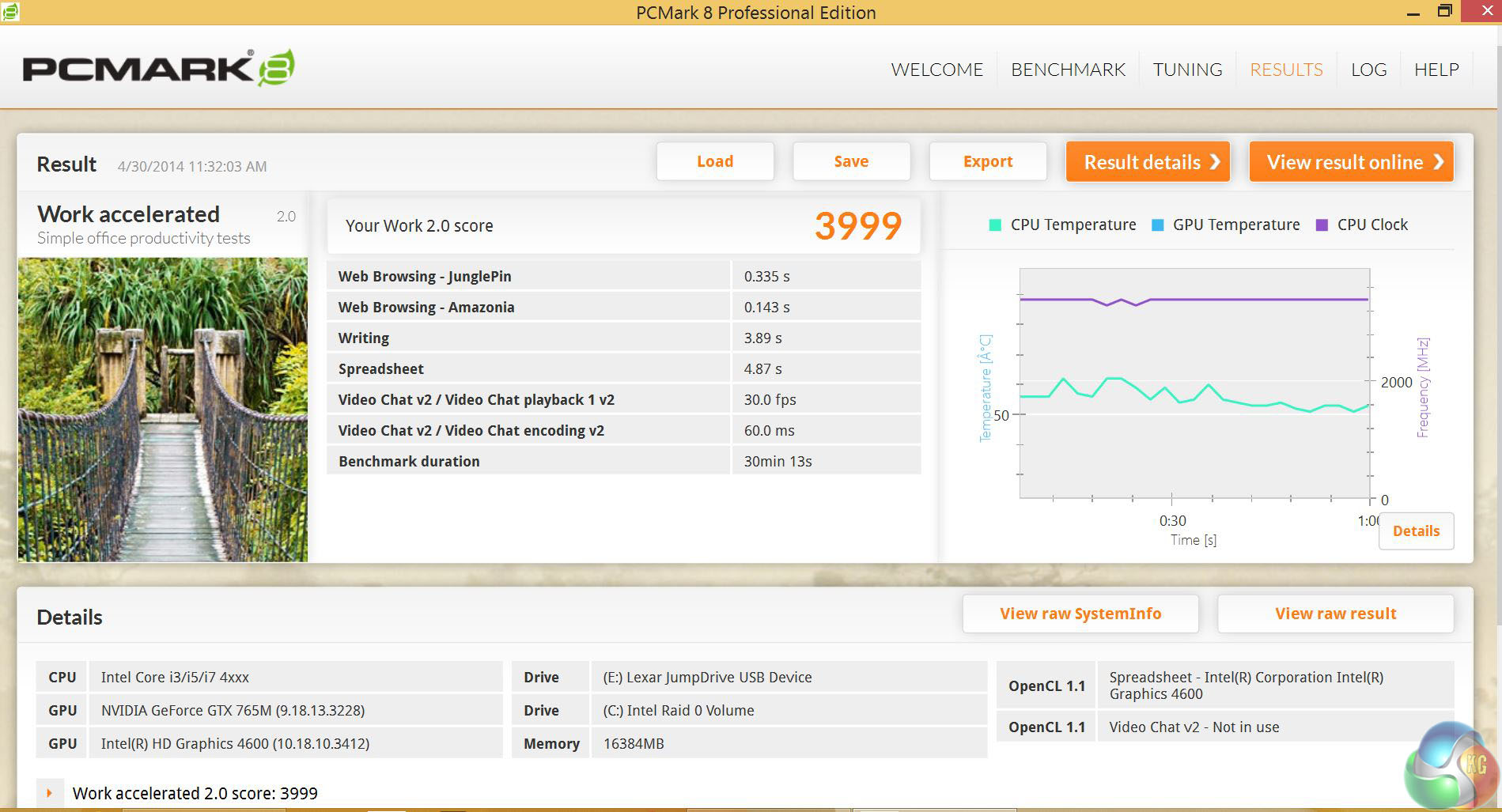Open Result details

pyautogui.click(x=1147, y=162)
